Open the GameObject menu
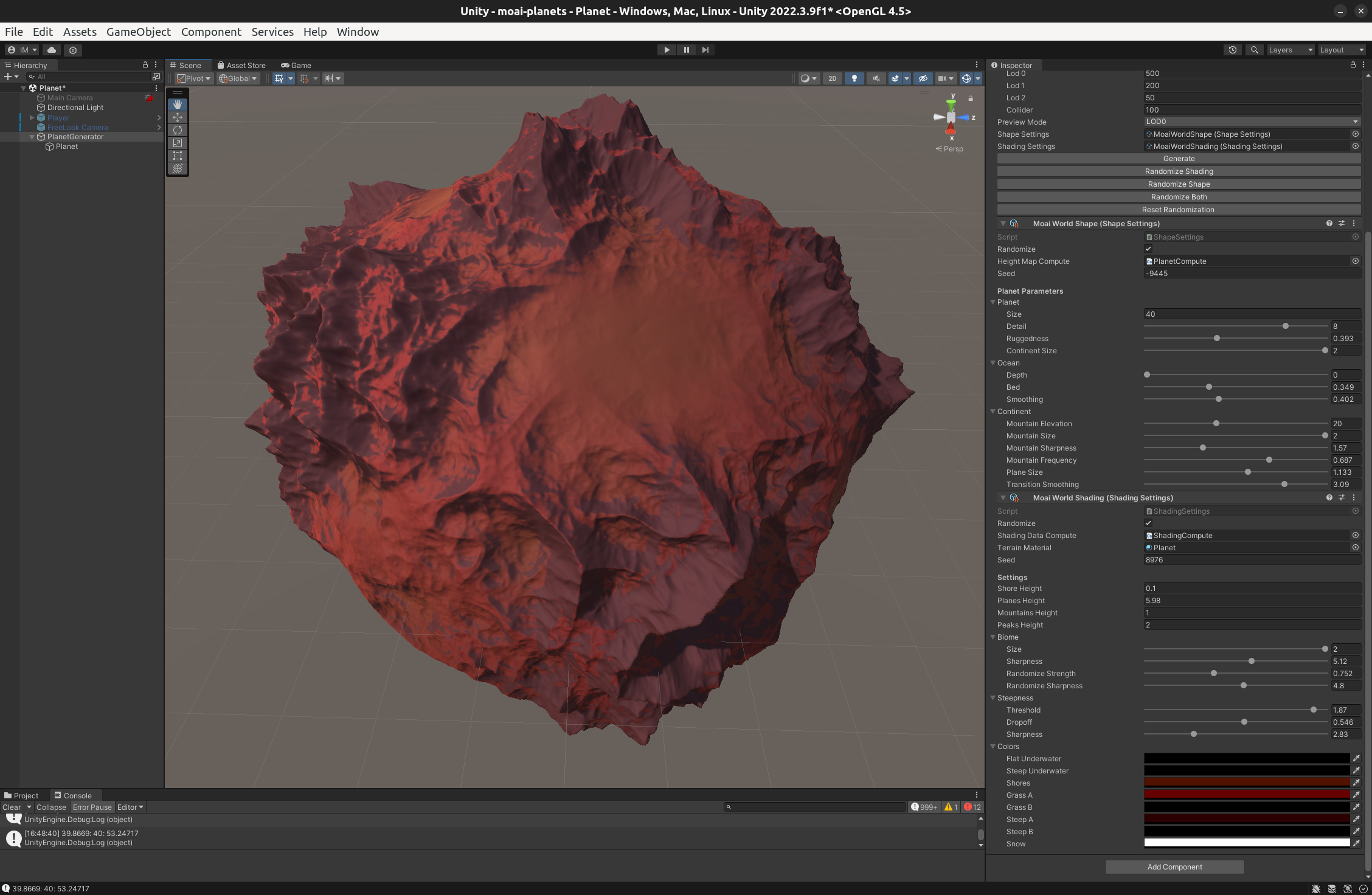1372x895 pixels. pos(138,32)
